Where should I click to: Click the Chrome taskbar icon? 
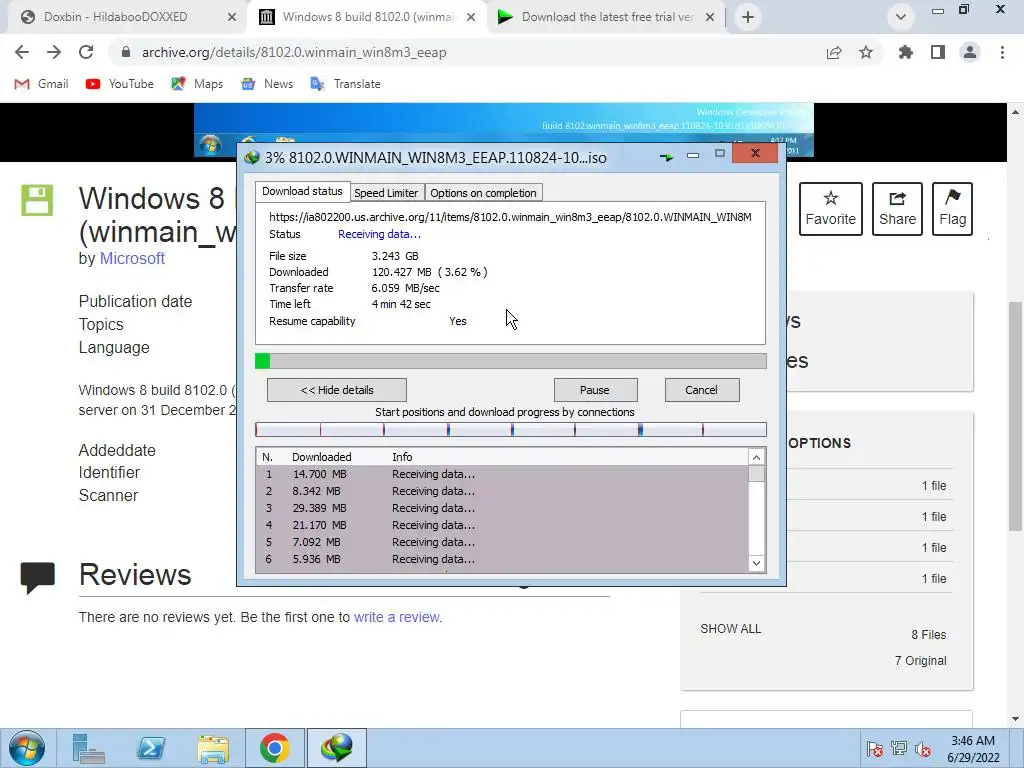tap(275, 748)
